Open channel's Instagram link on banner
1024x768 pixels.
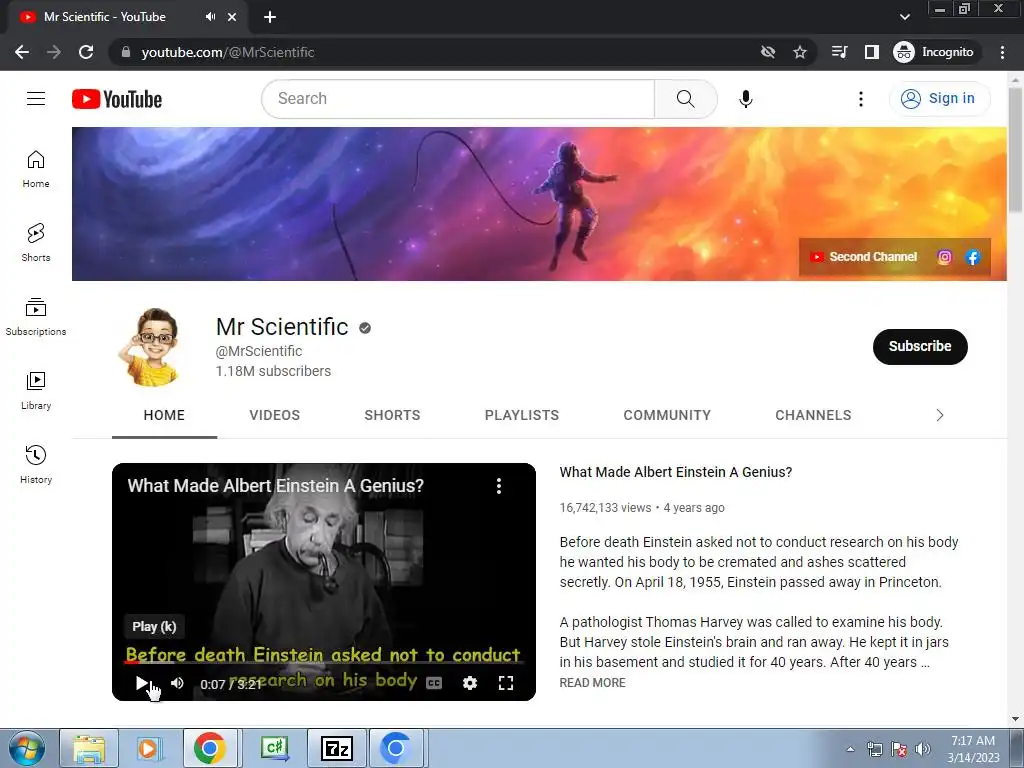point(944,257)
